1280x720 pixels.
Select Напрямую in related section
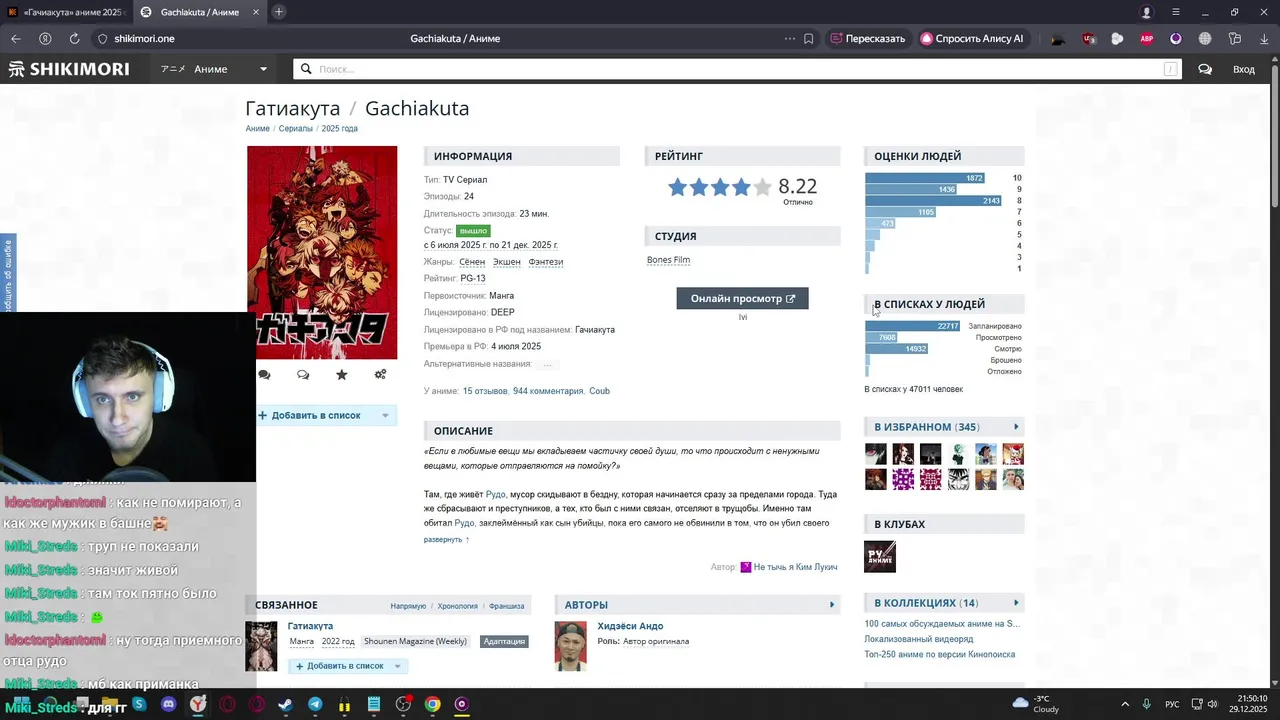(408, 606)
